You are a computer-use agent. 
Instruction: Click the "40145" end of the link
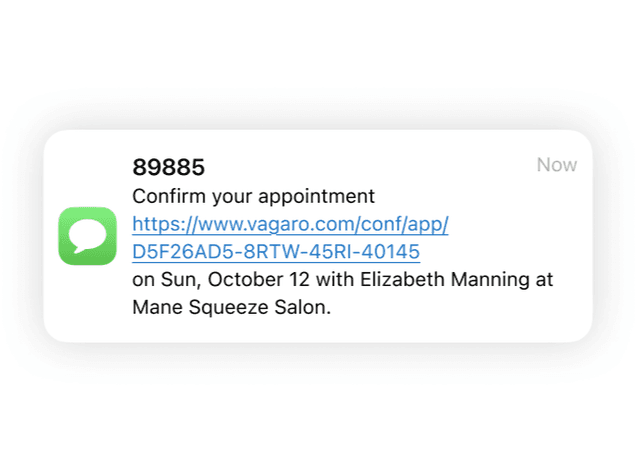(x=394, y=251)
